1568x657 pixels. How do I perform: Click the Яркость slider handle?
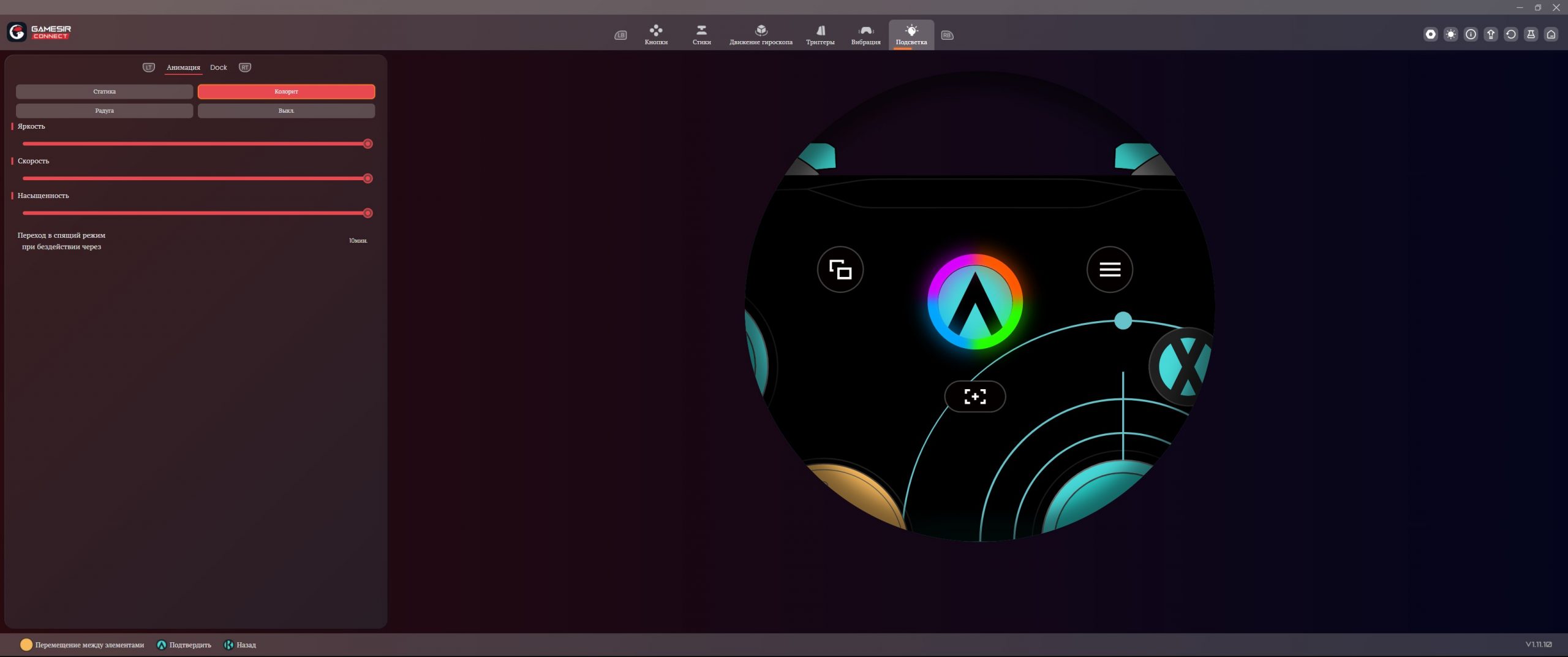point(367,144)
